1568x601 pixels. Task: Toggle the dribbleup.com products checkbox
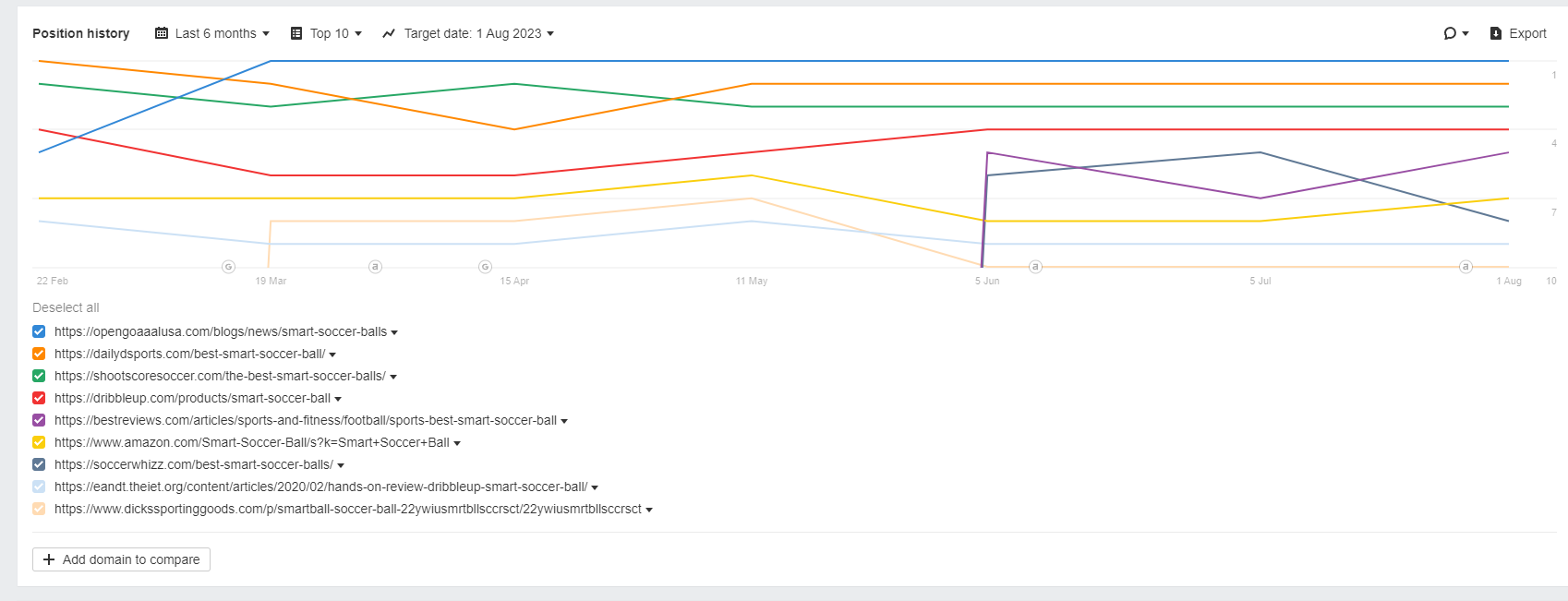click(x=39, y=398)
